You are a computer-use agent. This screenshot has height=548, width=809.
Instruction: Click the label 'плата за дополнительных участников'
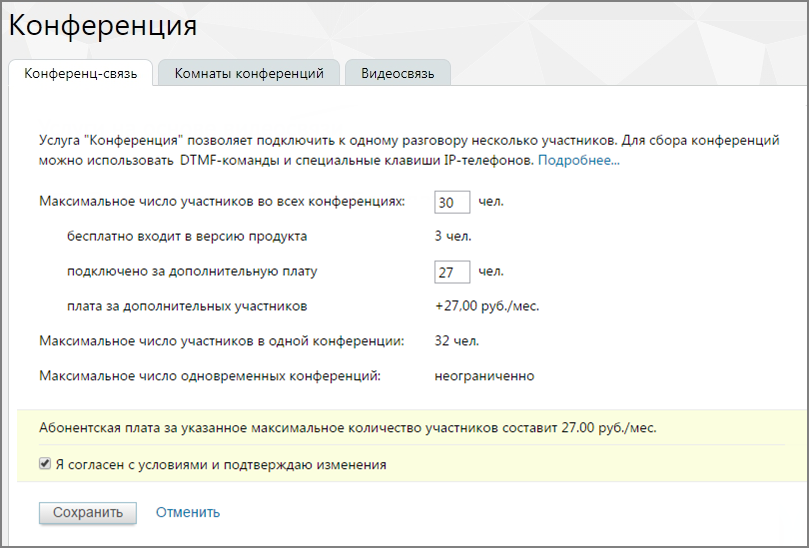187,306
